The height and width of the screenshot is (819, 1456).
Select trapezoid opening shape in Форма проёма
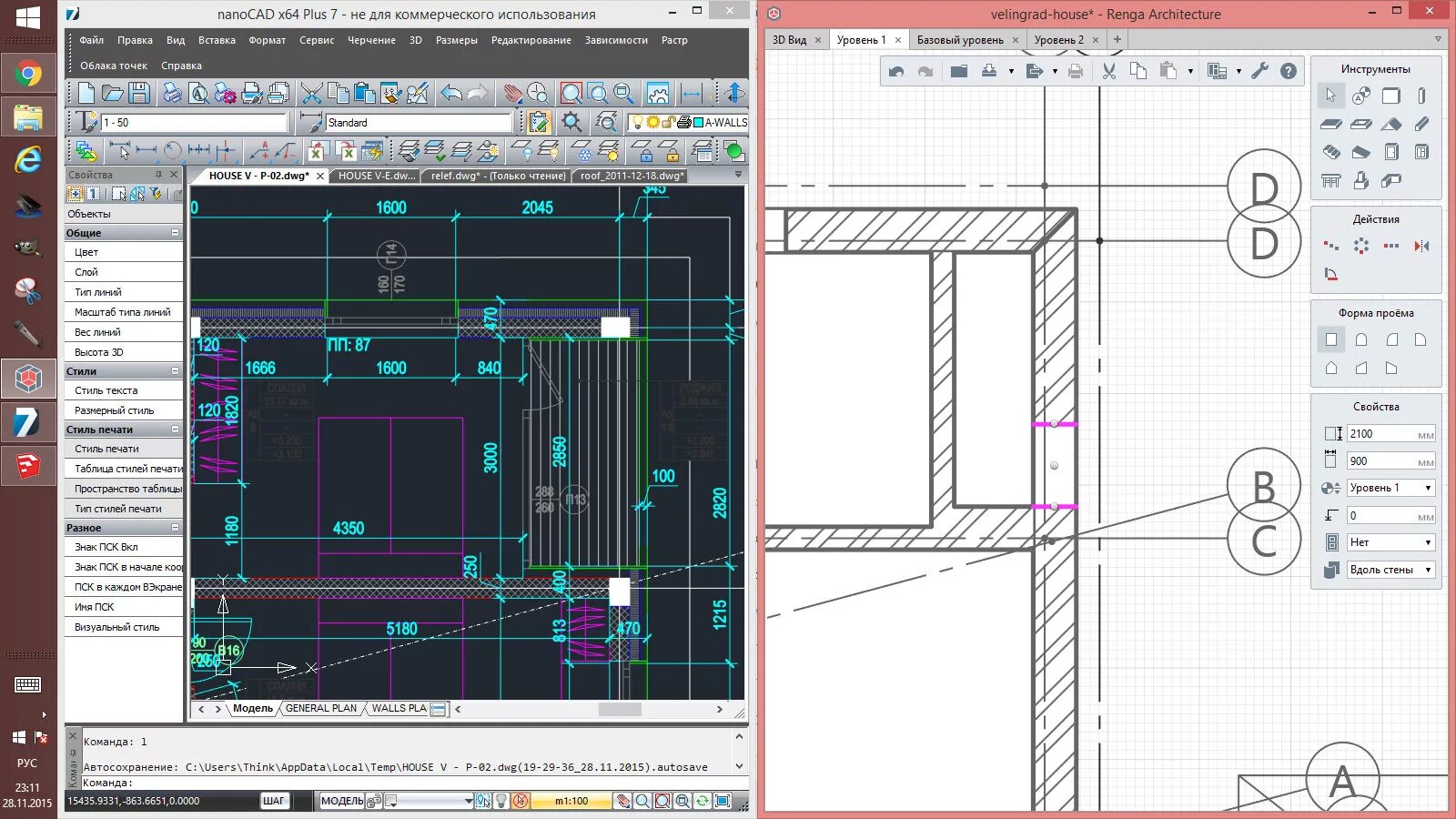(x=1361, y=369)
